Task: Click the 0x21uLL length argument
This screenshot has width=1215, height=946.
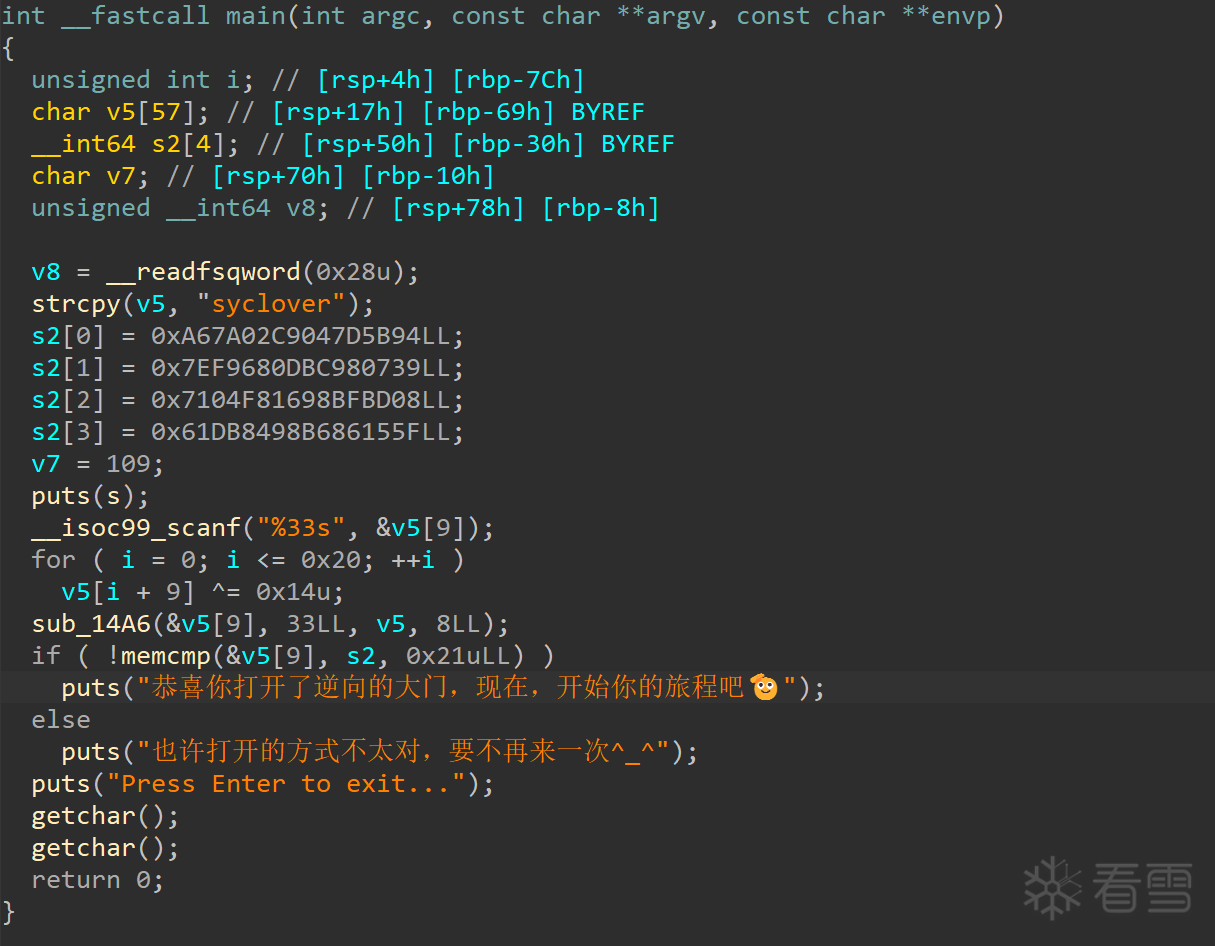Action: (465, 656)
